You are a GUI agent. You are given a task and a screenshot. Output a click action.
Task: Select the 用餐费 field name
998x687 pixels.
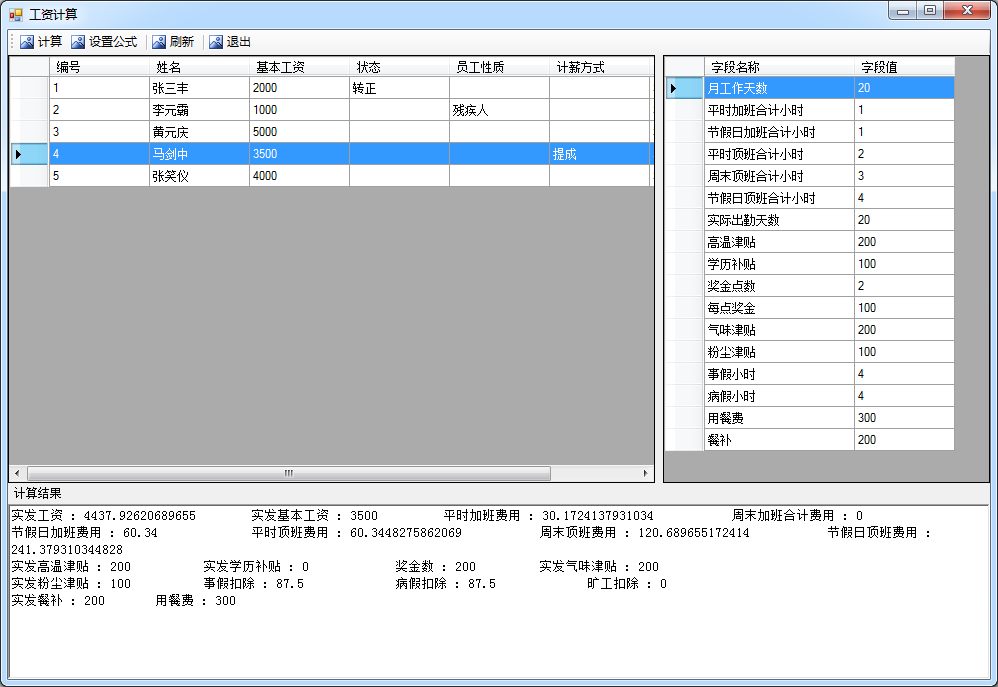779,418
